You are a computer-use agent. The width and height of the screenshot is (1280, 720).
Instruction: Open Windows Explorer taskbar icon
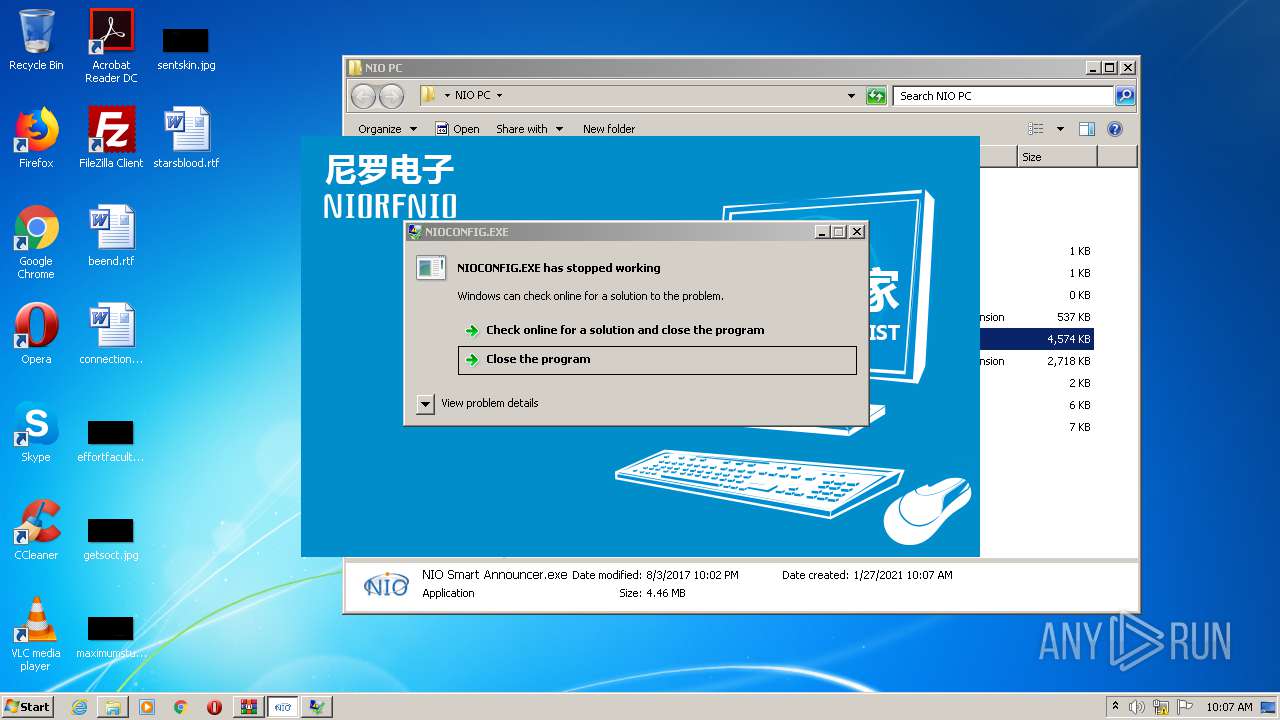pyautogui.click(x=113, y=707)
